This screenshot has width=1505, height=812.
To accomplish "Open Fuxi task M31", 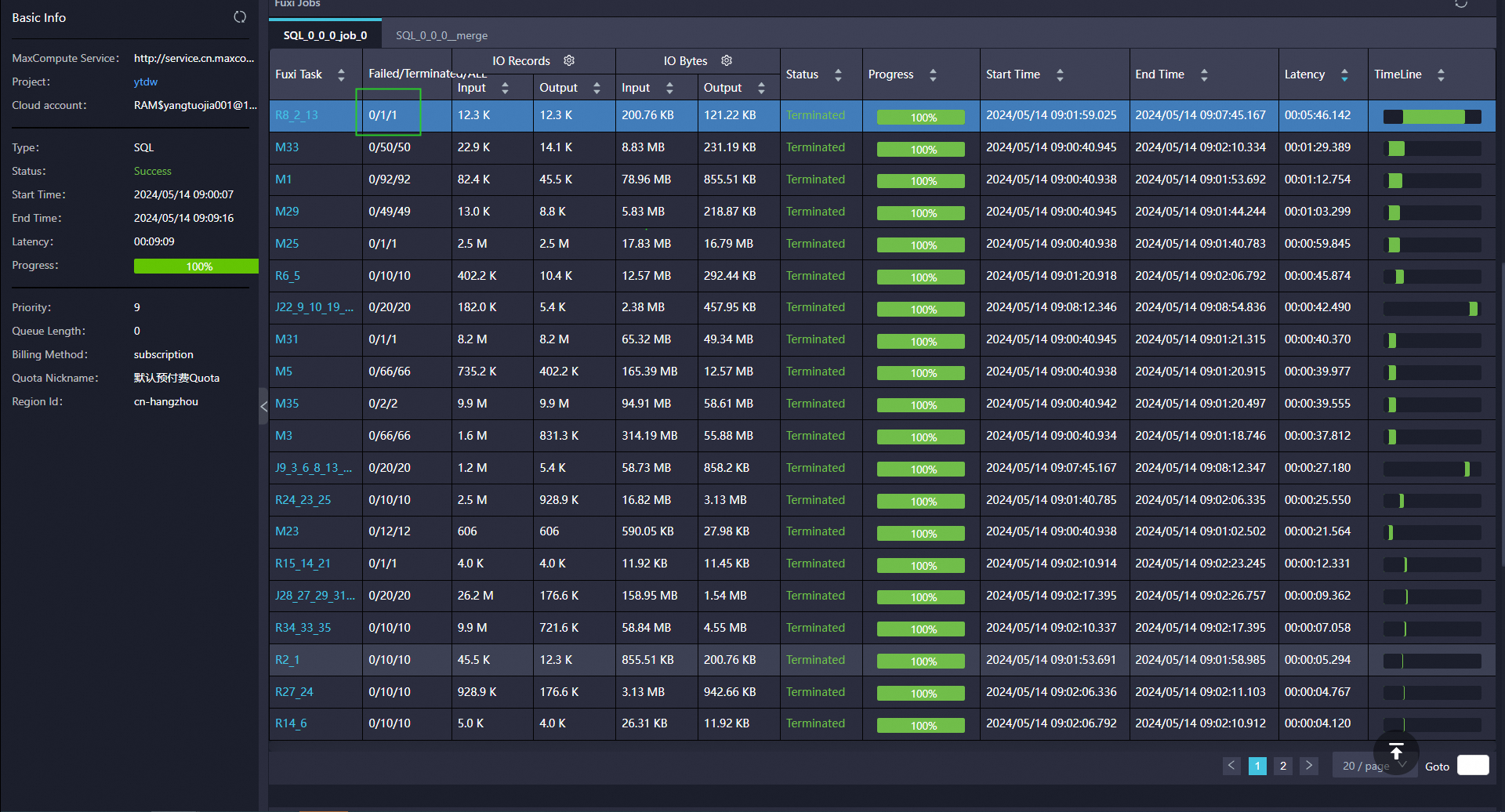I will tap(287, 339).
